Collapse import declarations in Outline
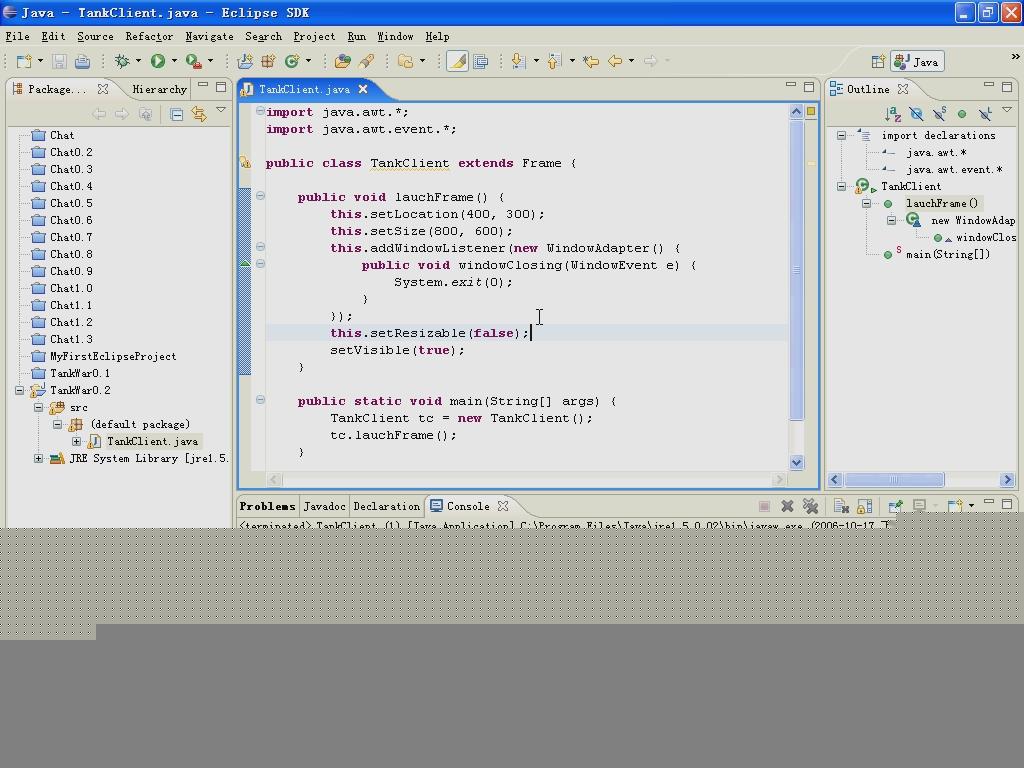The width and height of the screenshot is (1024, 768). tap(842, 136)
